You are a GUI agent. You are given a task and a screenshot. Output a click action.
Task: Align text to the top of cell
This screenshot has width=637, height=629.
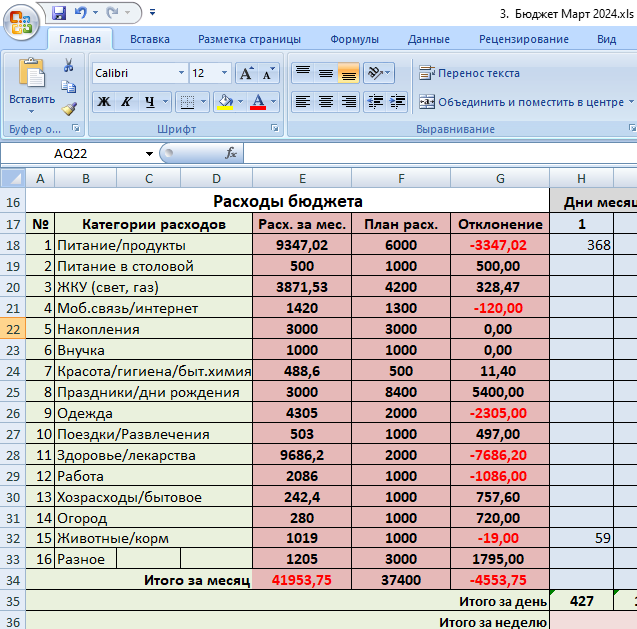point(303,73)
